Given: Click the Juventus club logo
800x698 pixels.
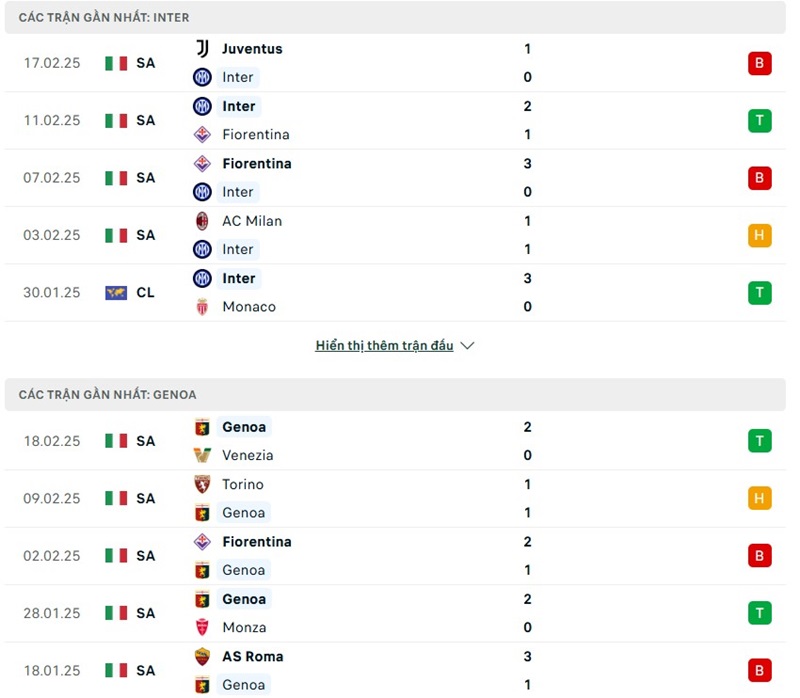Looking at the screenshot, I should coord(204,48).
